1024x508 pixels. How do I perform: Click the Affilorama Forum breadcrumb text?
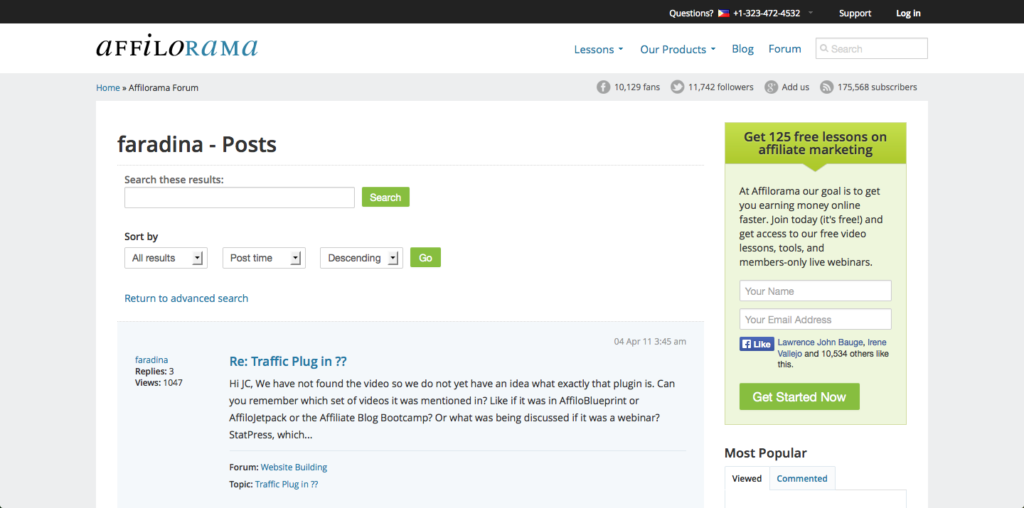coord(163,87)
